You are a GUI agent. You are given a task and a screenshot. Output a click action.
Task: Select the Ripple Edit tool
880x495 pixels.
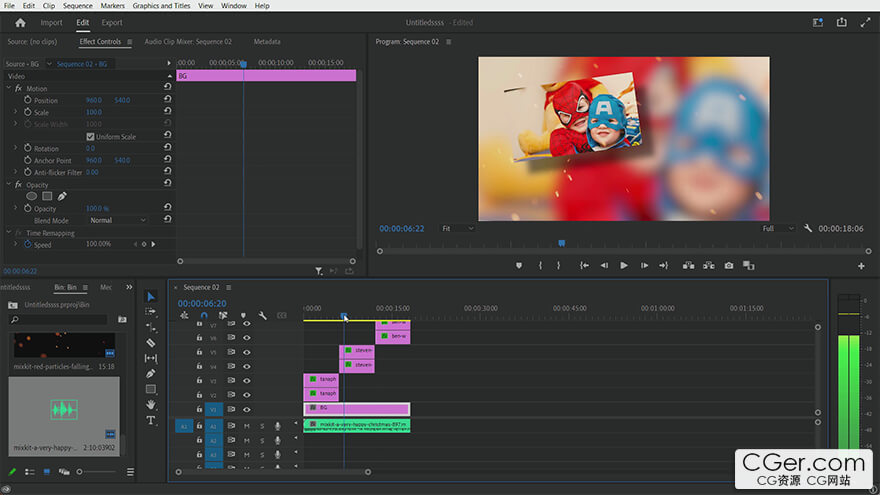150,327
